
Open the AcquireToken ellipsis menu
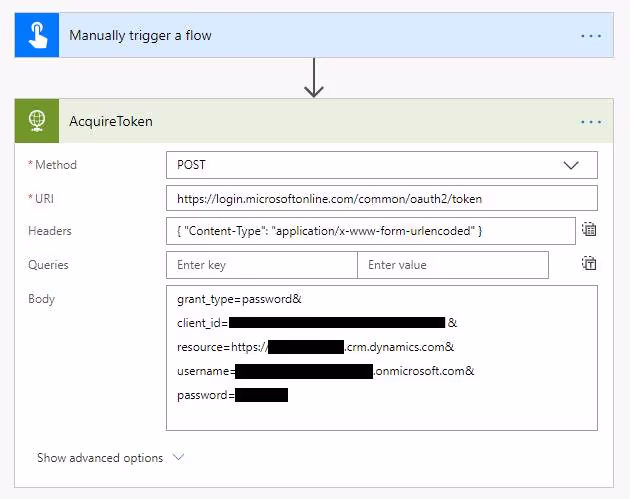point(591,122)
